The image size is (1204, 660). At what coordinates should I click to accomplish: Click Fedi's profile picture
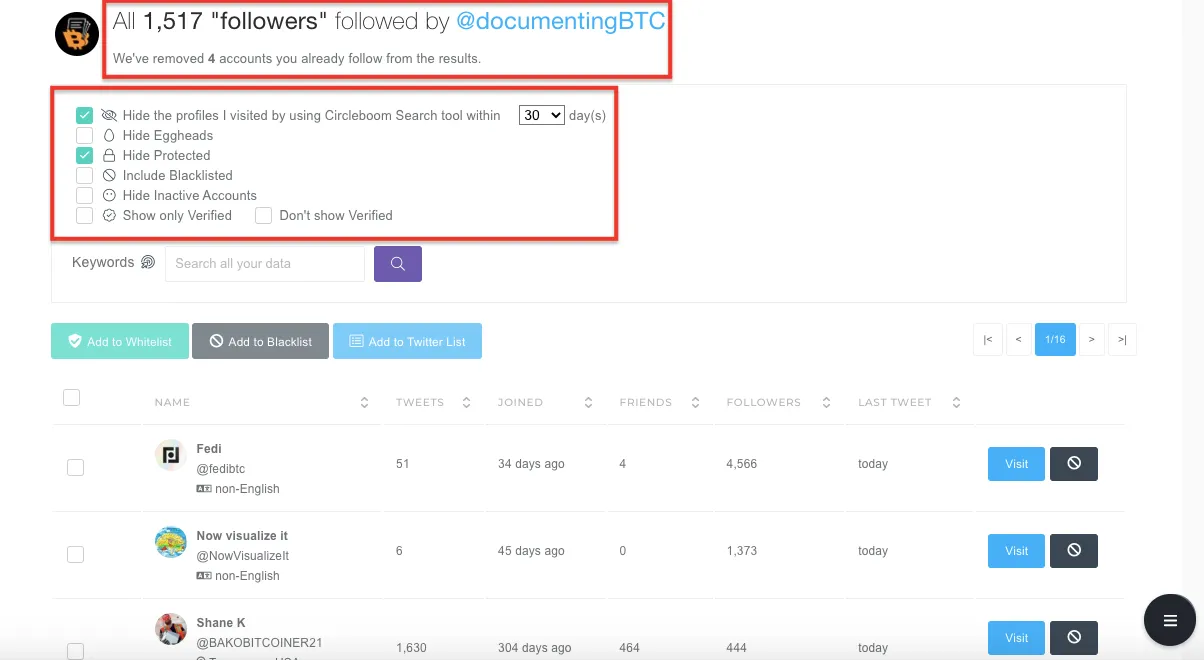coord(171,455)
